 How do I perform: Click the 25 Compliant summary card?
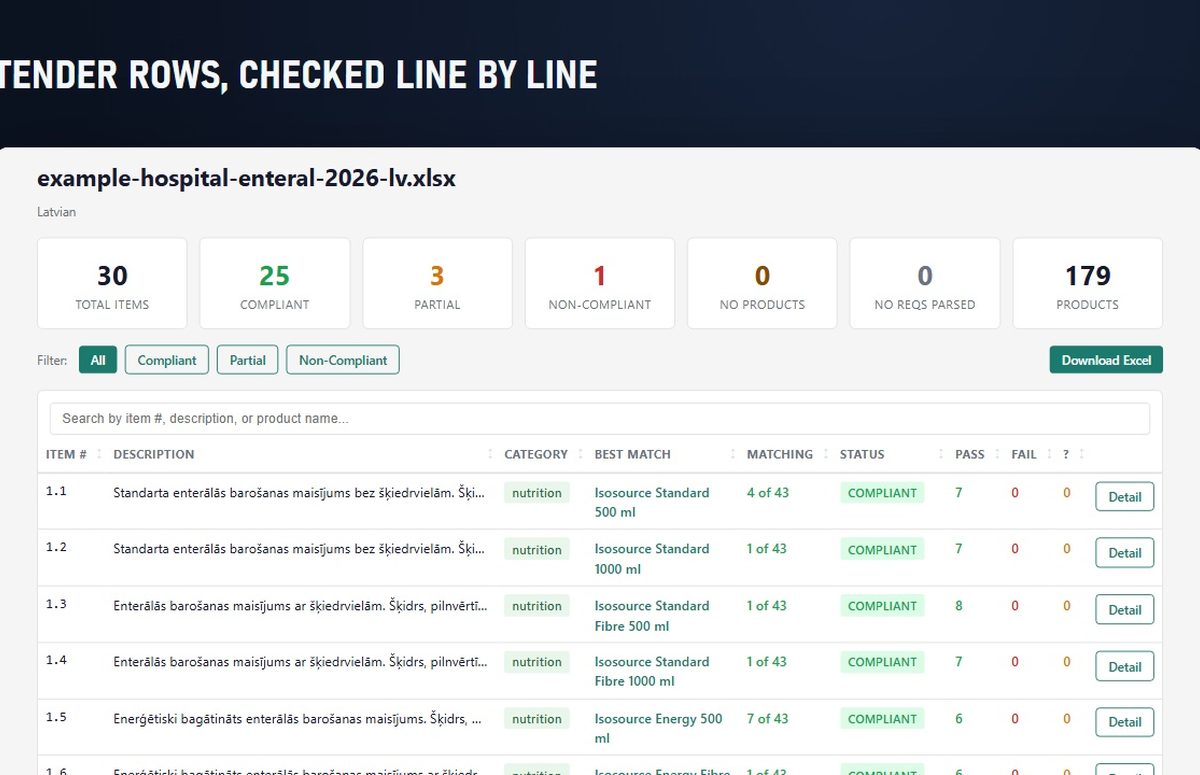tap(275, 283)
